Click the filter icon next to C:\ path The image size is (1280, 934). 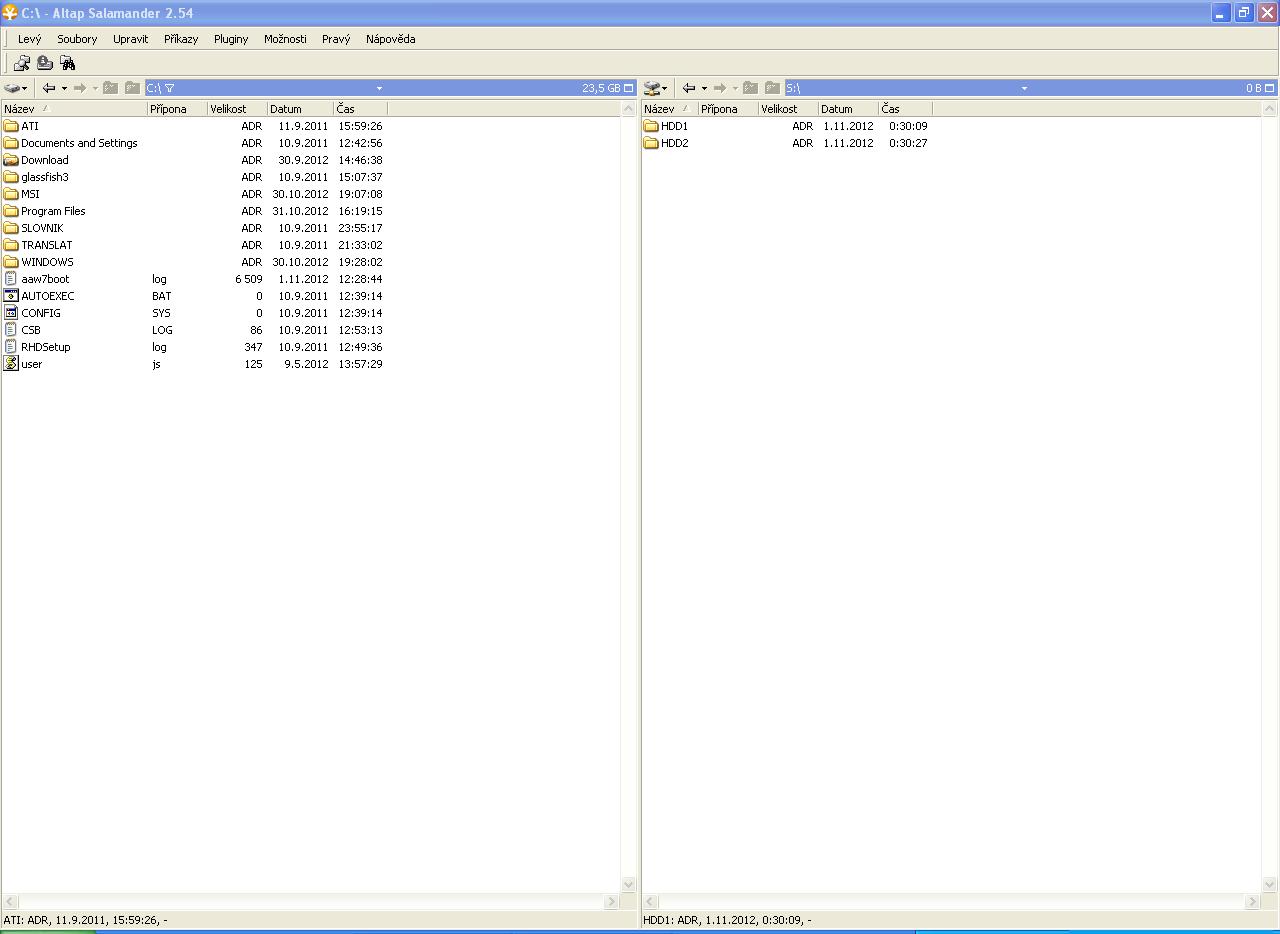tap(169, 88)
